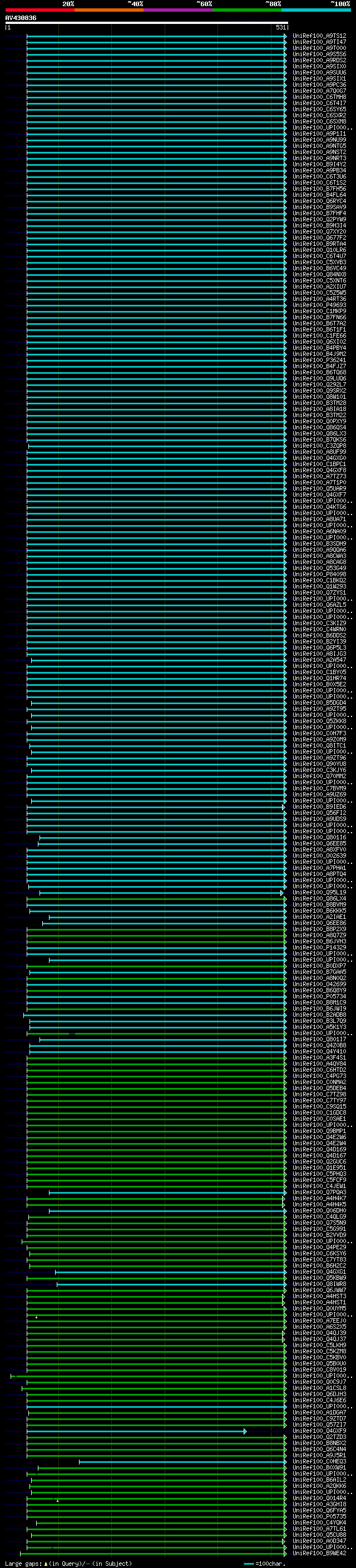Select the UniRef100_Q6RYC4 label
Screen dimensions: 356x1568
pos(319,201)
